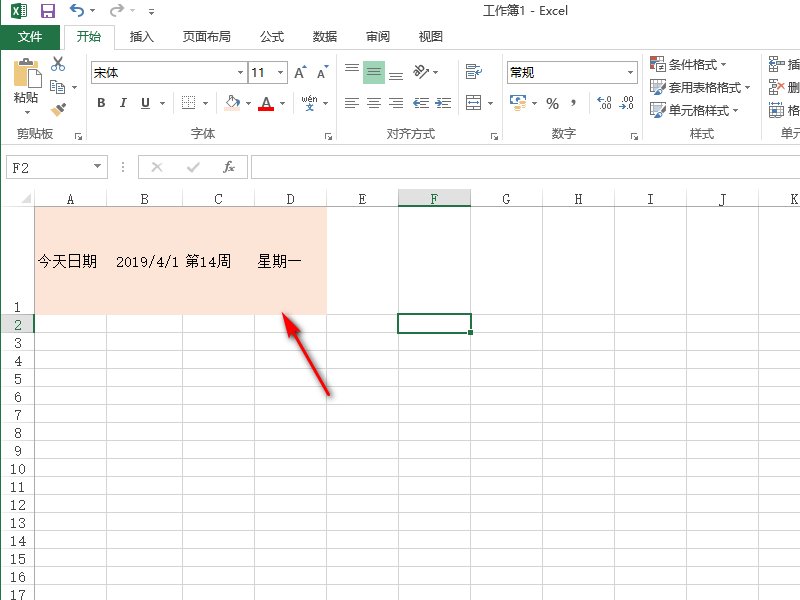
Task: Switch to the 插入 (Insert) ribbon tab
Action: [140, 36]
